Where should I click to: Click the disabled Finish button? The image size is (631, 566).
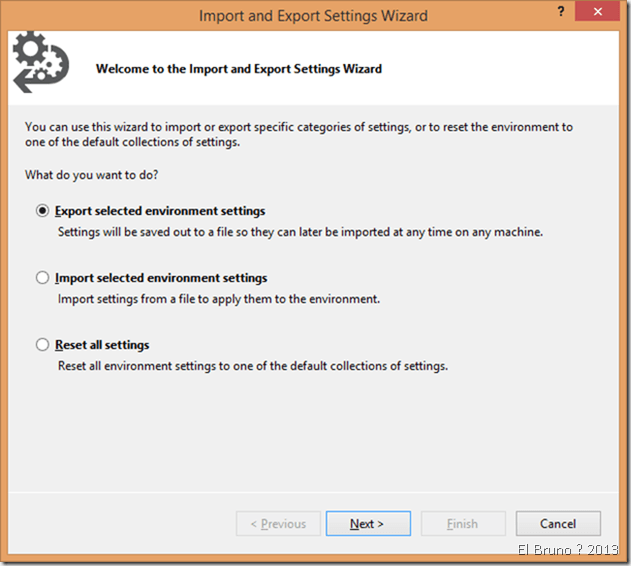point(462,524)
